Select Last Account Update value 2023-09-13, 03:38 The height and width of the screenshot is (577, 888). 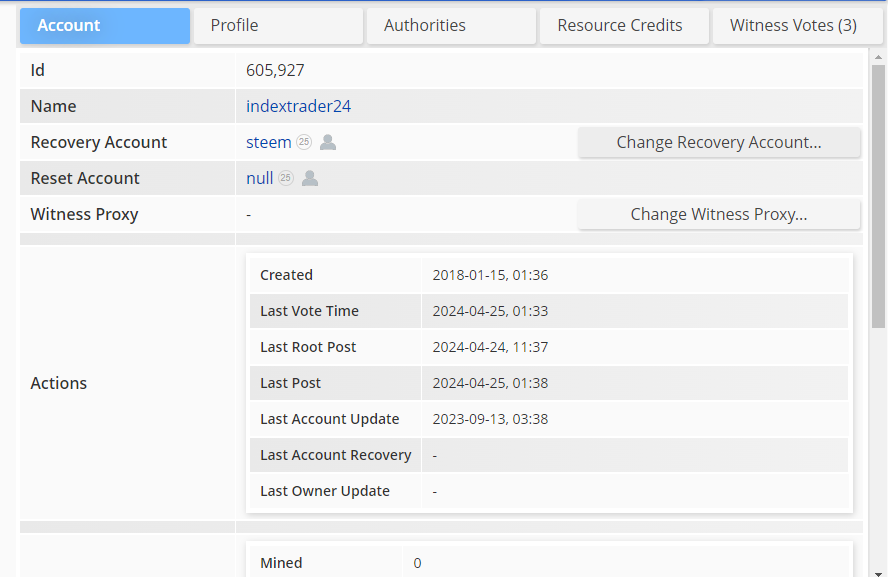(x=490, y=419)
